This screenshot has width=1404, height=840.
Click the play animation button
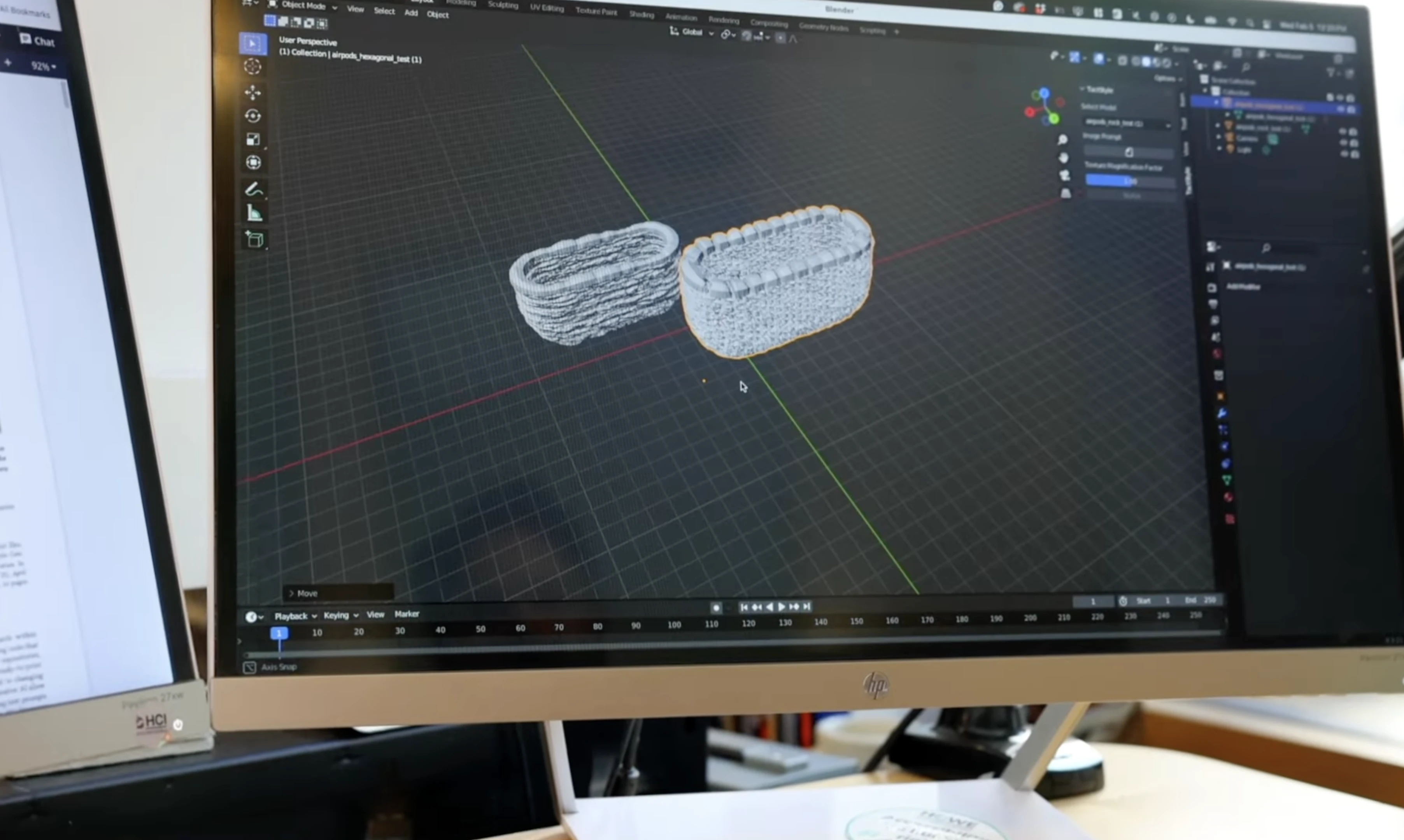pos(781,606)
